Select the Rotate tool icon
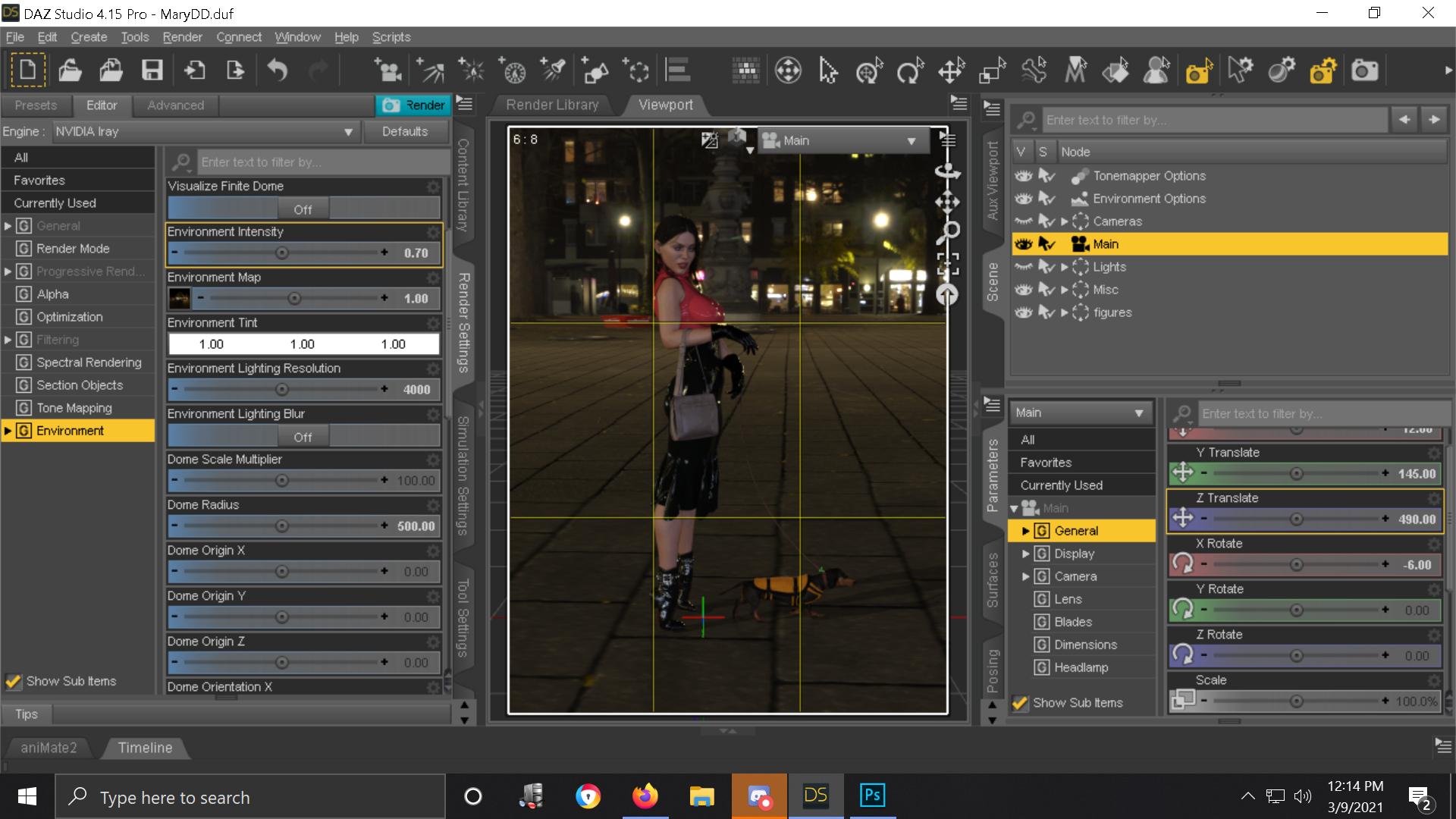1456x819 pixels. click(909, 71)
